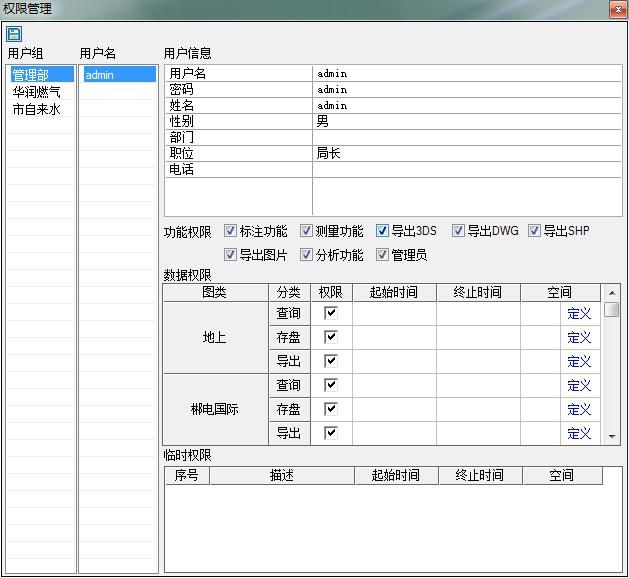Click the save icon in the toolbar
Image resolution: width=629 pixels, height=578 pixels.
pos(14,34)
